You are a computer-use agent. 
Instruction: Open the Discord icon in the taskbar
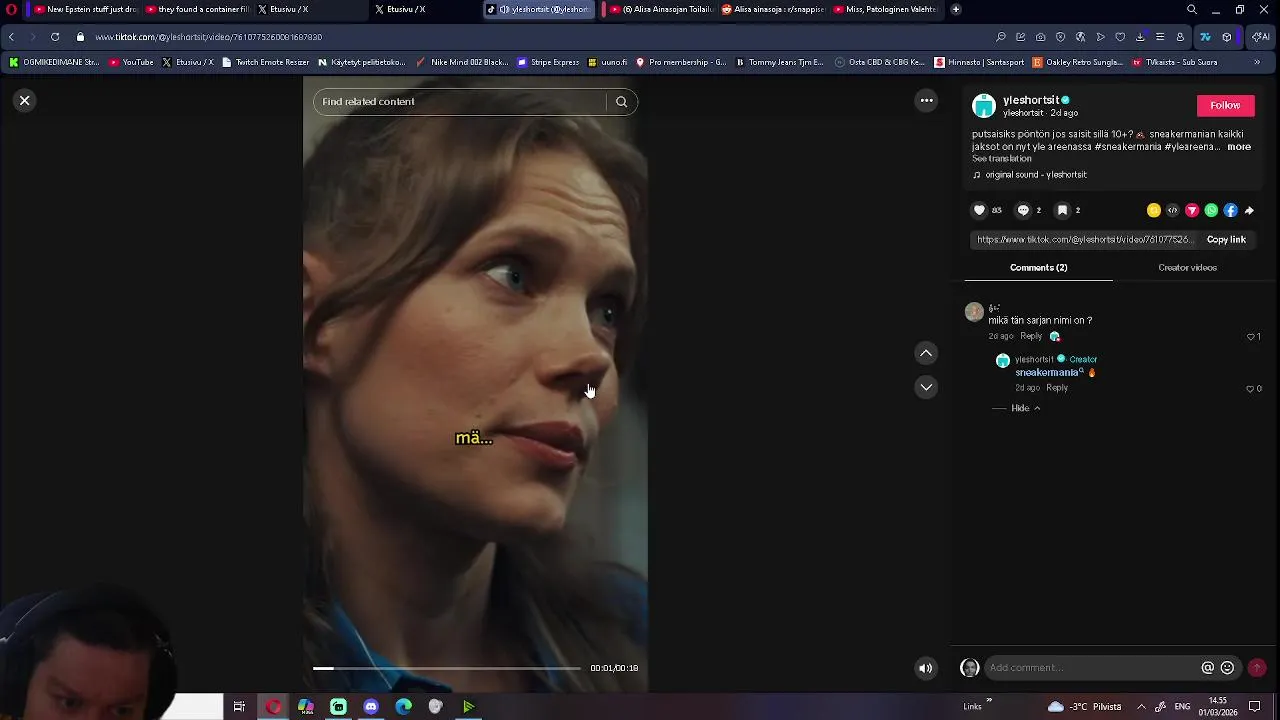coord(371,707)
